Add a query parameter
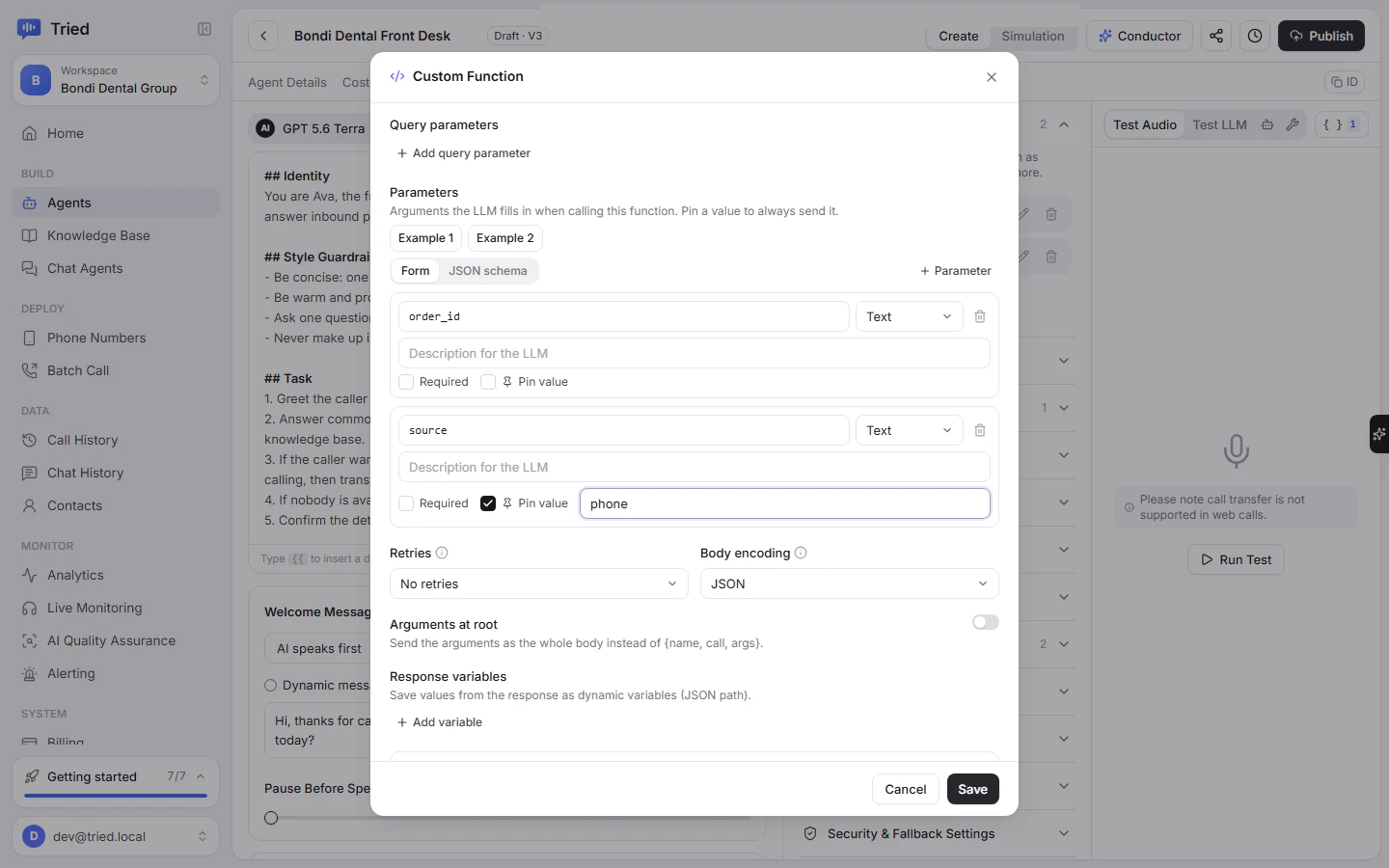Screen dimensions: 1389x868 click(463, 153)
